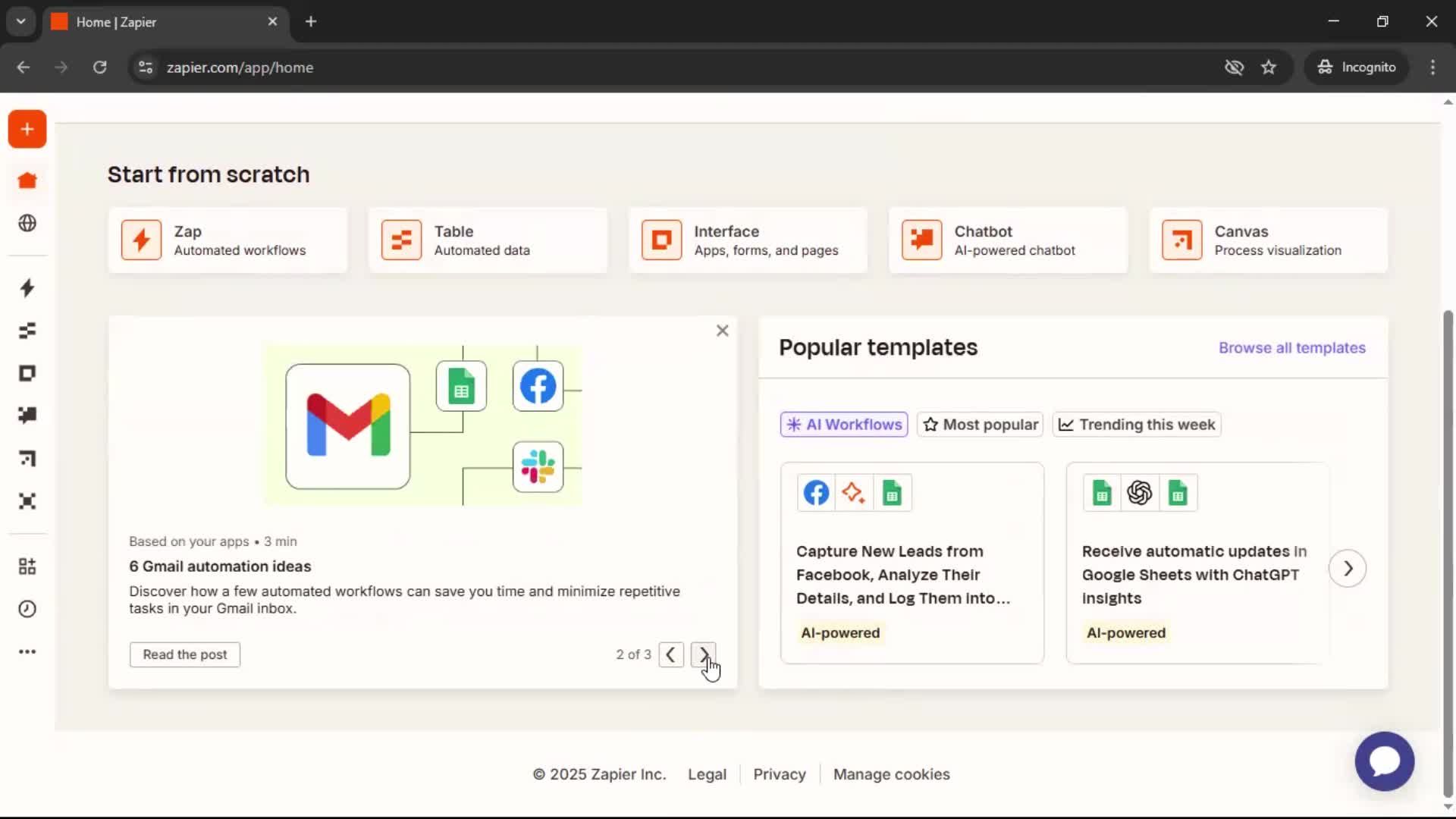This screenshot has height=819, width=1456.
Task: Open Capture New Leads from Facebook template
Action: 912,563
